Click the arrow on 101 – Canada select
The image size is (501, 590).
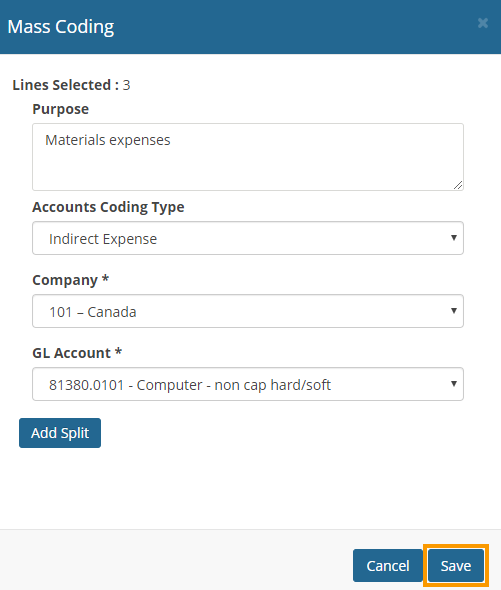point(454,311)
